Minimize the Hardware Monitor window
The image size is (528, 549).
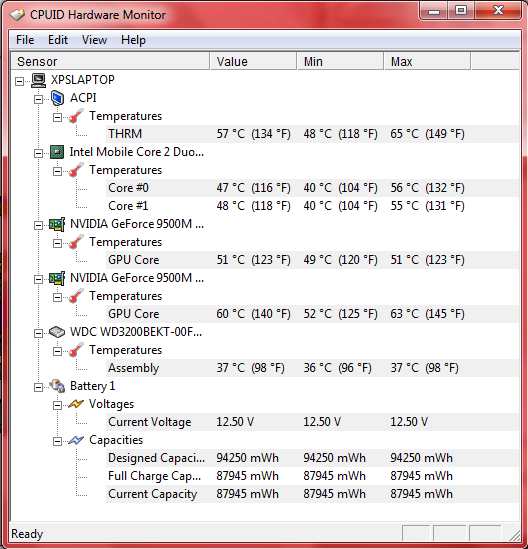coord(433,11)
